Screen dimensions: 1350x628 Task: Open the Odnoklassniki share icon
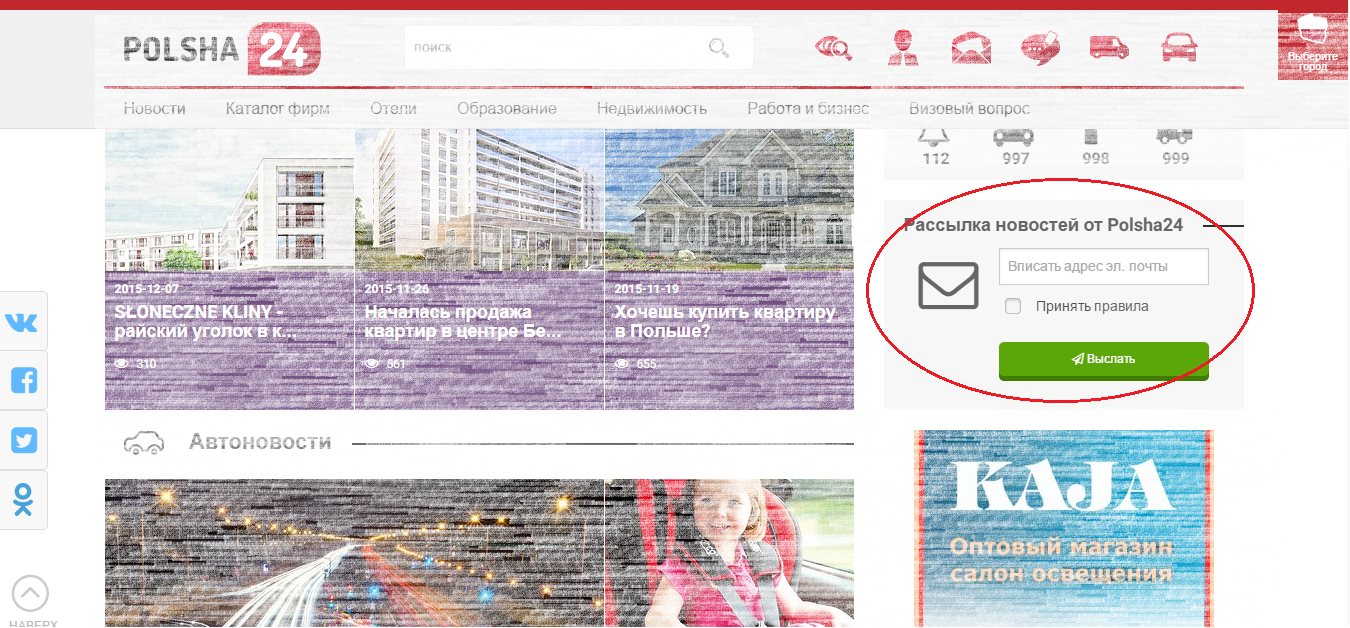[x=22, y=500]
